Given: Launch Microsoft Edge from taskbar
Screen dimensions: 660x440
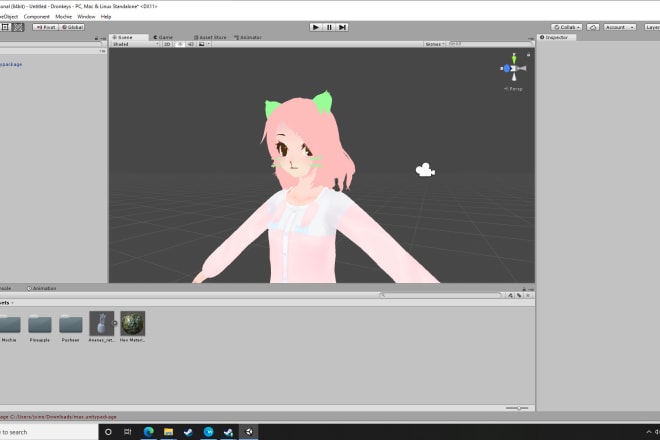Looking at the screenshot, I should coord(149,432).
